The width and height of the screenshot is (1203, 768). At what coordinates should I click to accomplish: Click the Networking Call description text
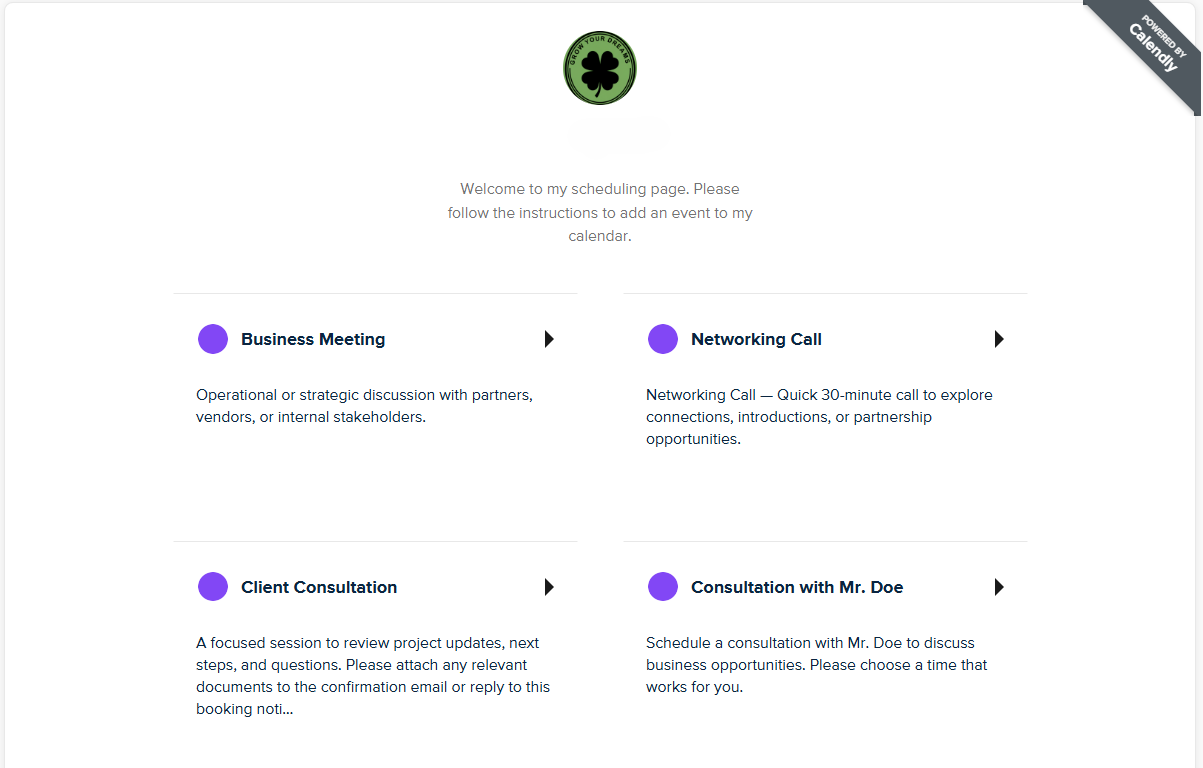coord(819,417)
